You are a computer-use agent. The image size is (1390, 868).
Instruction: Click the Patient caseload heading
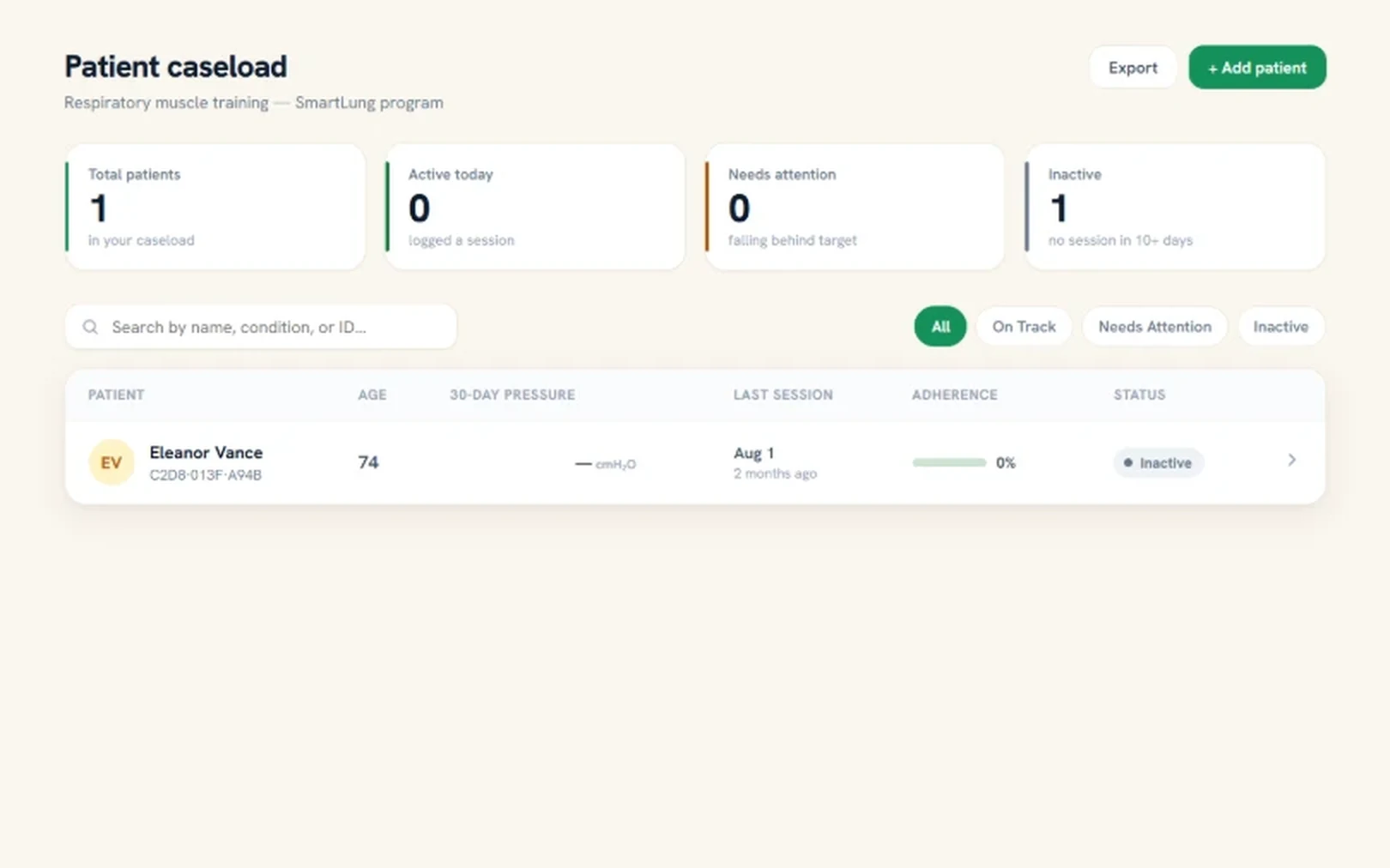click(176, 67)
